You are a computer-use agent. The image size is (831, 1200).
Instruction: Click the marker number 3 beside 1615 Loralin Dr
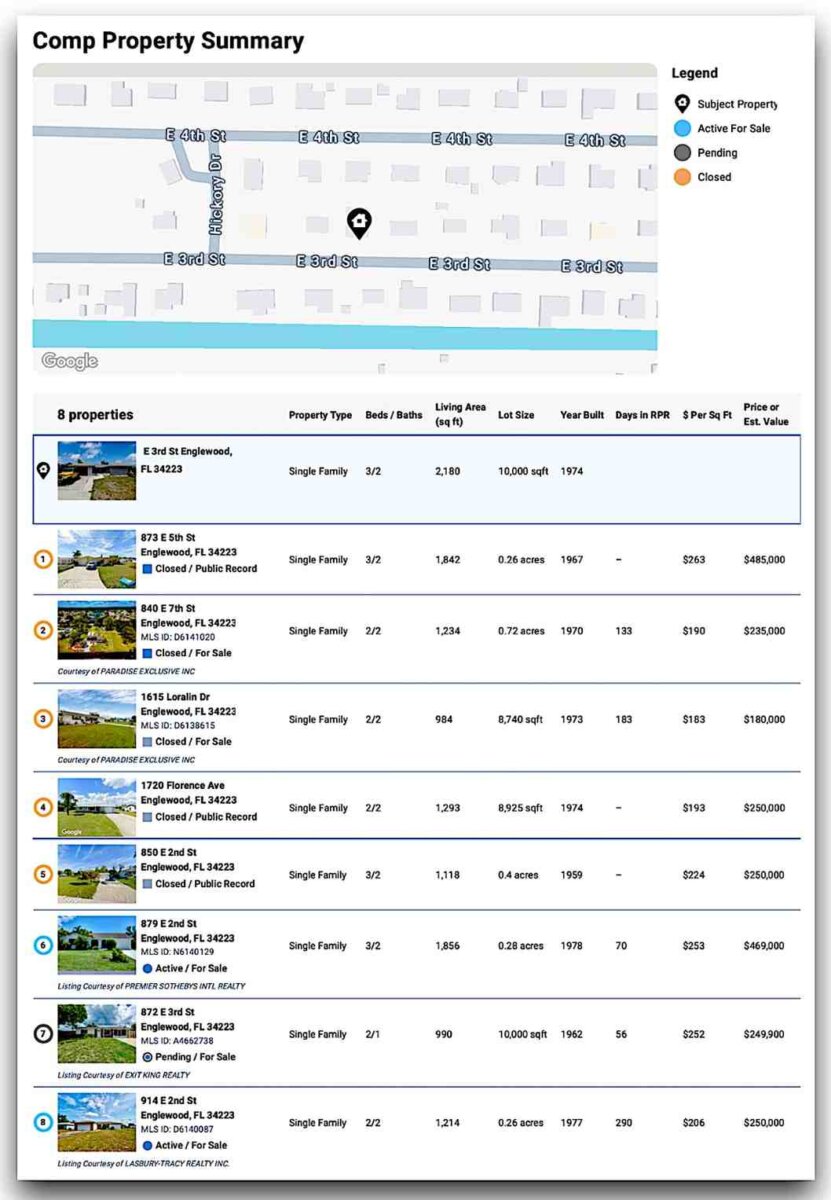pos(43,719)
